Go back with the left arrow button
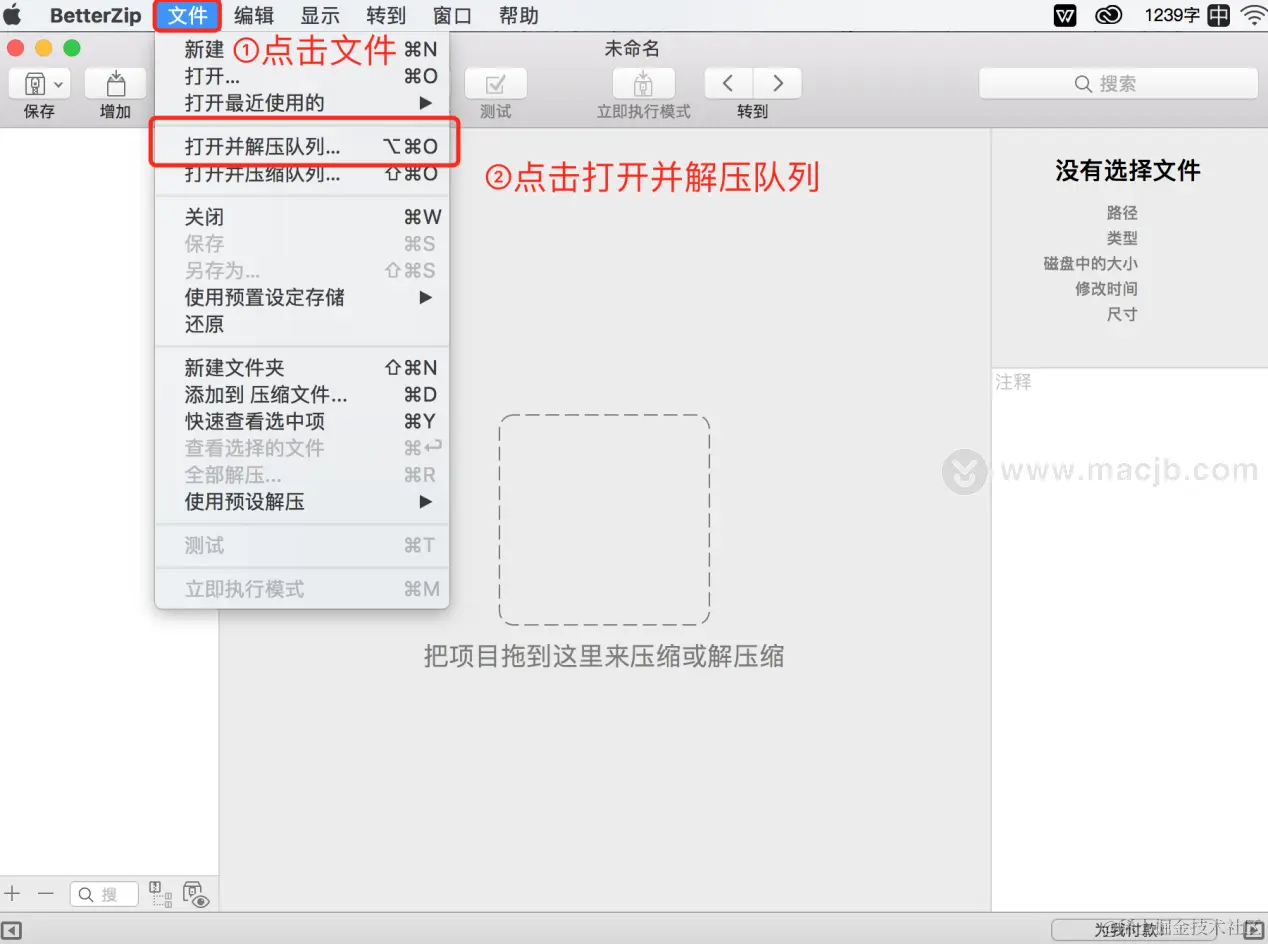 (x=729, y=84)
